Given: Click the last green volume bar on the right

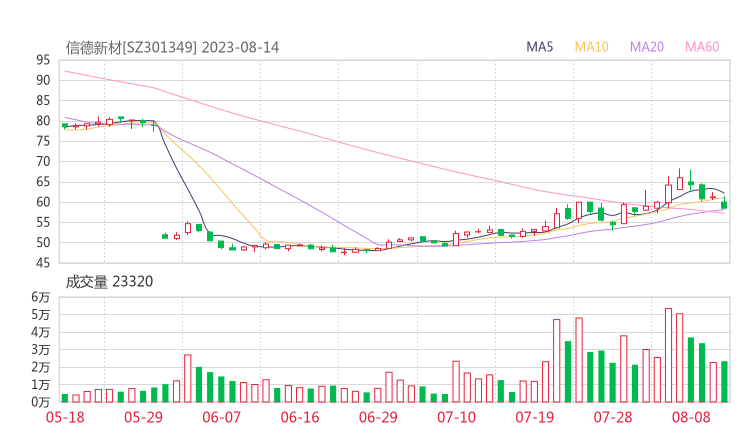Looking at the screenshot, I should pyautogui.click(x=724, y=382).
